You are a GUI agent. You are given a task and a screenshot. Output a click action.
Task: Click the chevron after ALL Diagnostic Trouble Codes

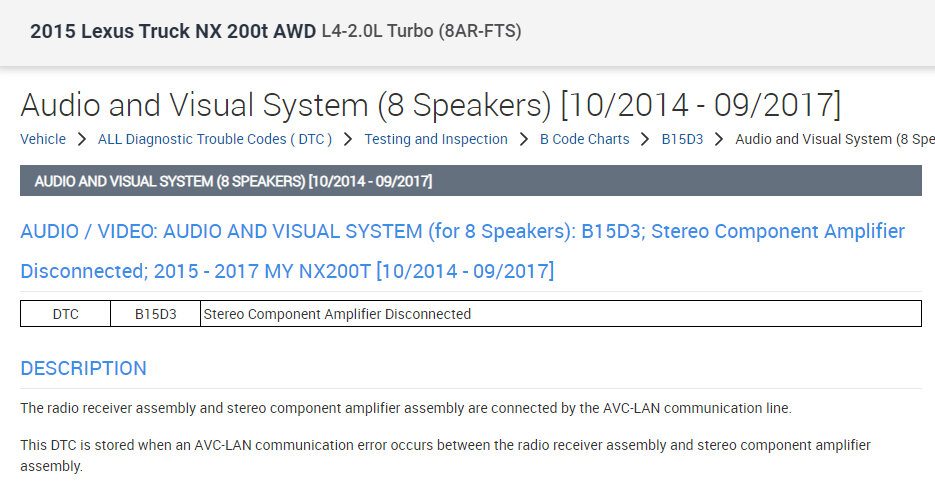tap(348, 139)
